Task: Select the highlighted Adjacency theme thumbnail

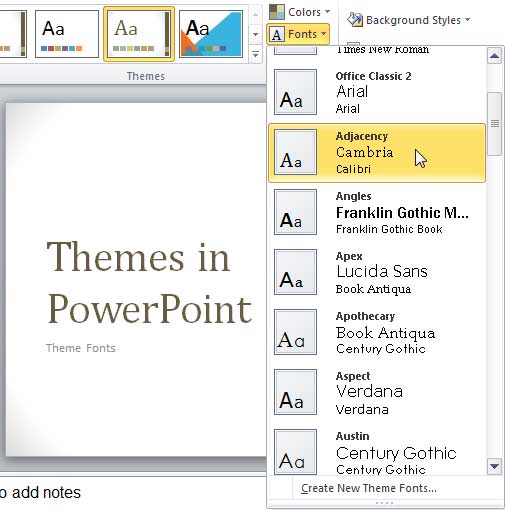Action: [x=139, y=34]
